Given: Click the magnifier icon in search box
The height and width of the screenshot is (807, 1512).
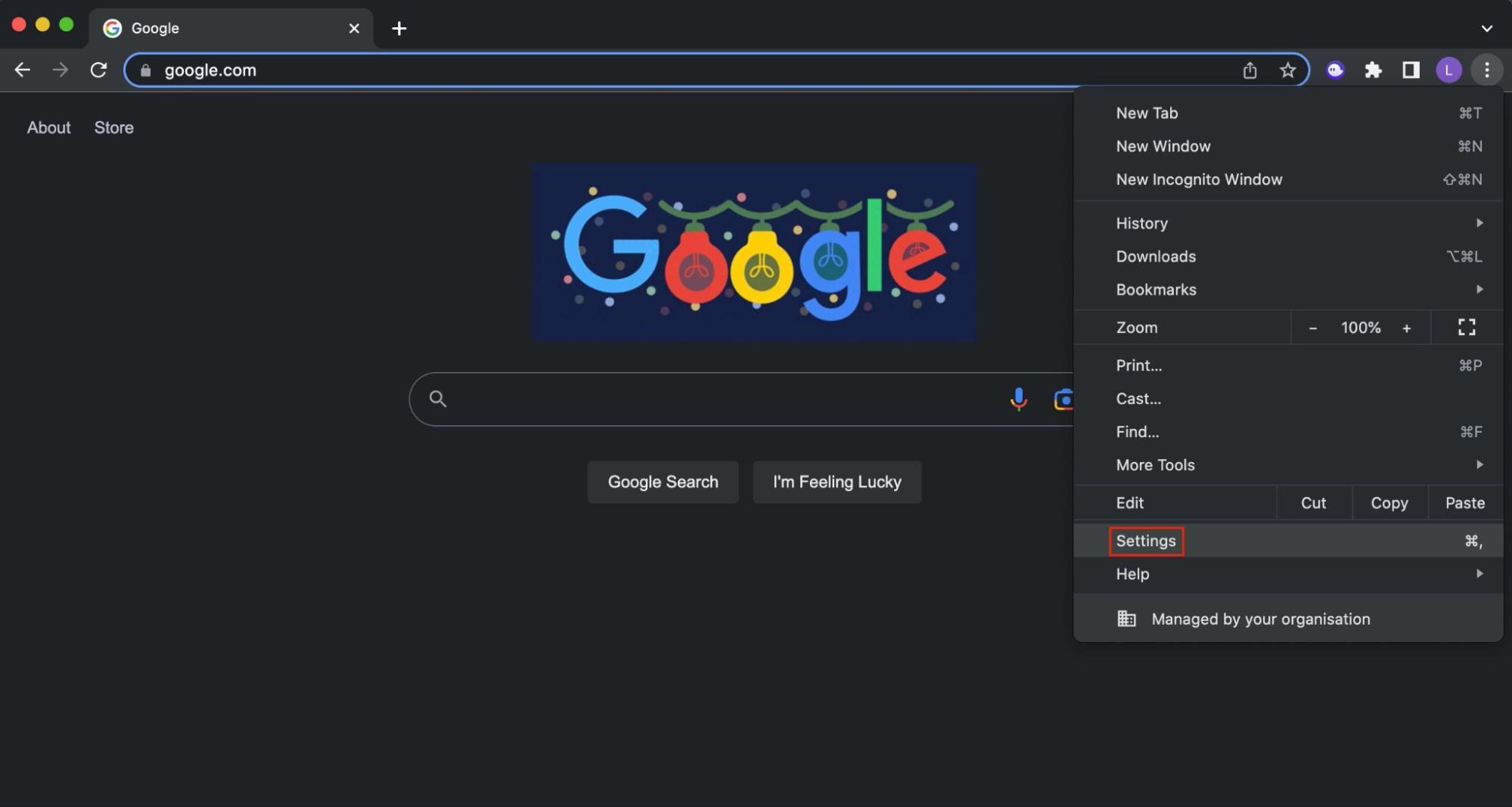Looking at the screenshot, I should click(437, 398).
